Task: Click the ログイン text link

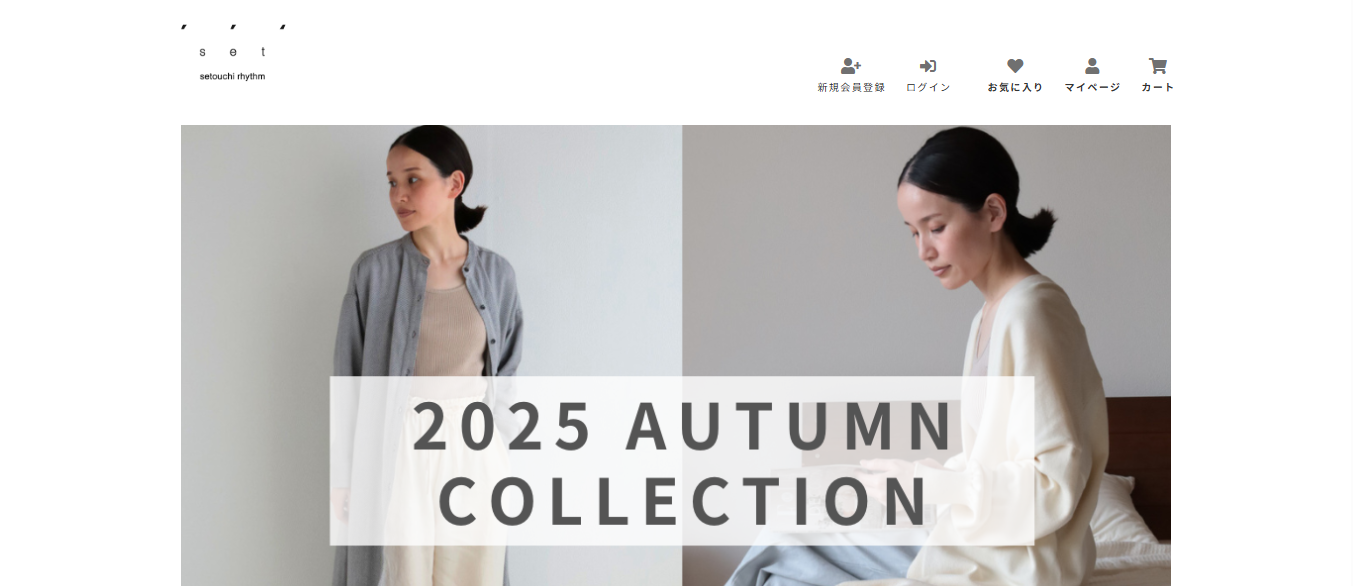Action: pyautogui.click(x=928, y=88)
